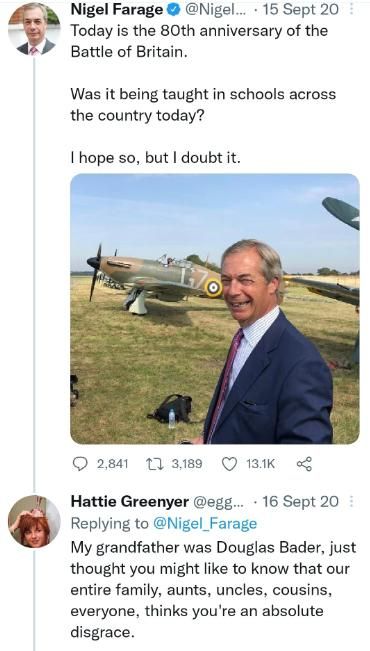Open Hattie Greenyer's profile avatar

pos(34,521)
